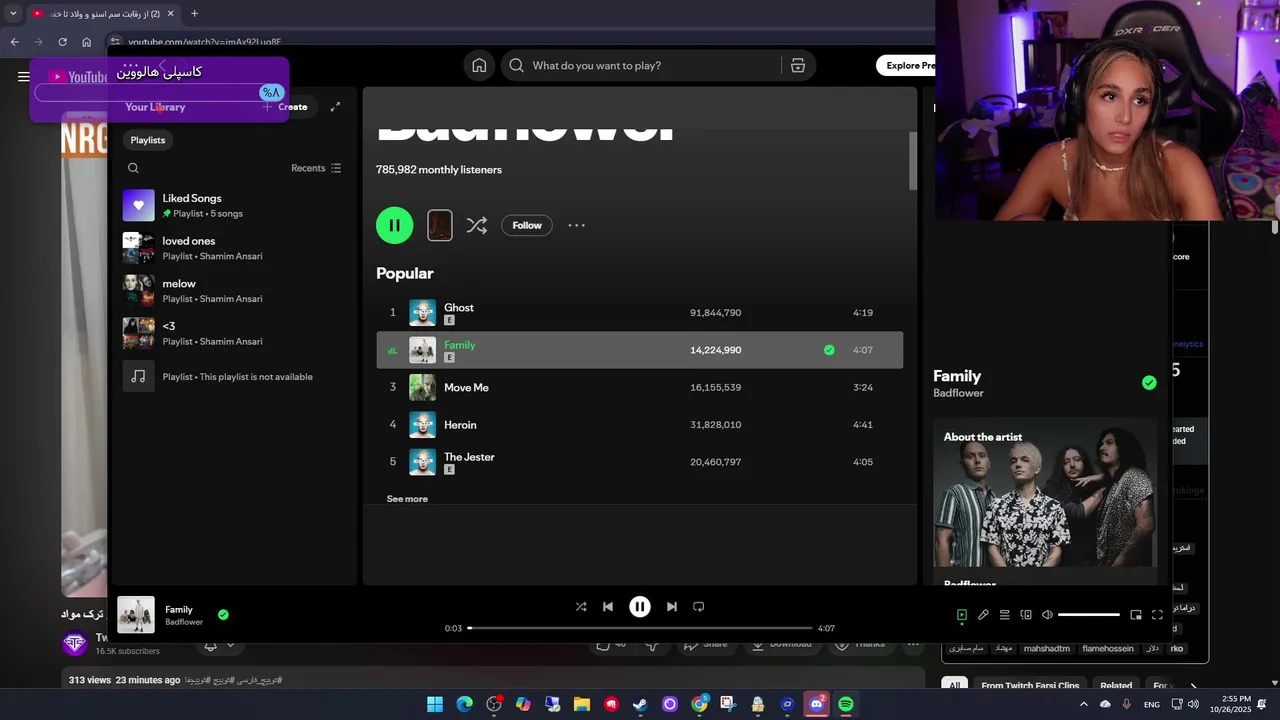Adjust Spotify volume slider
This screenshot has width=1280, height=720.
coord(1089,615)
